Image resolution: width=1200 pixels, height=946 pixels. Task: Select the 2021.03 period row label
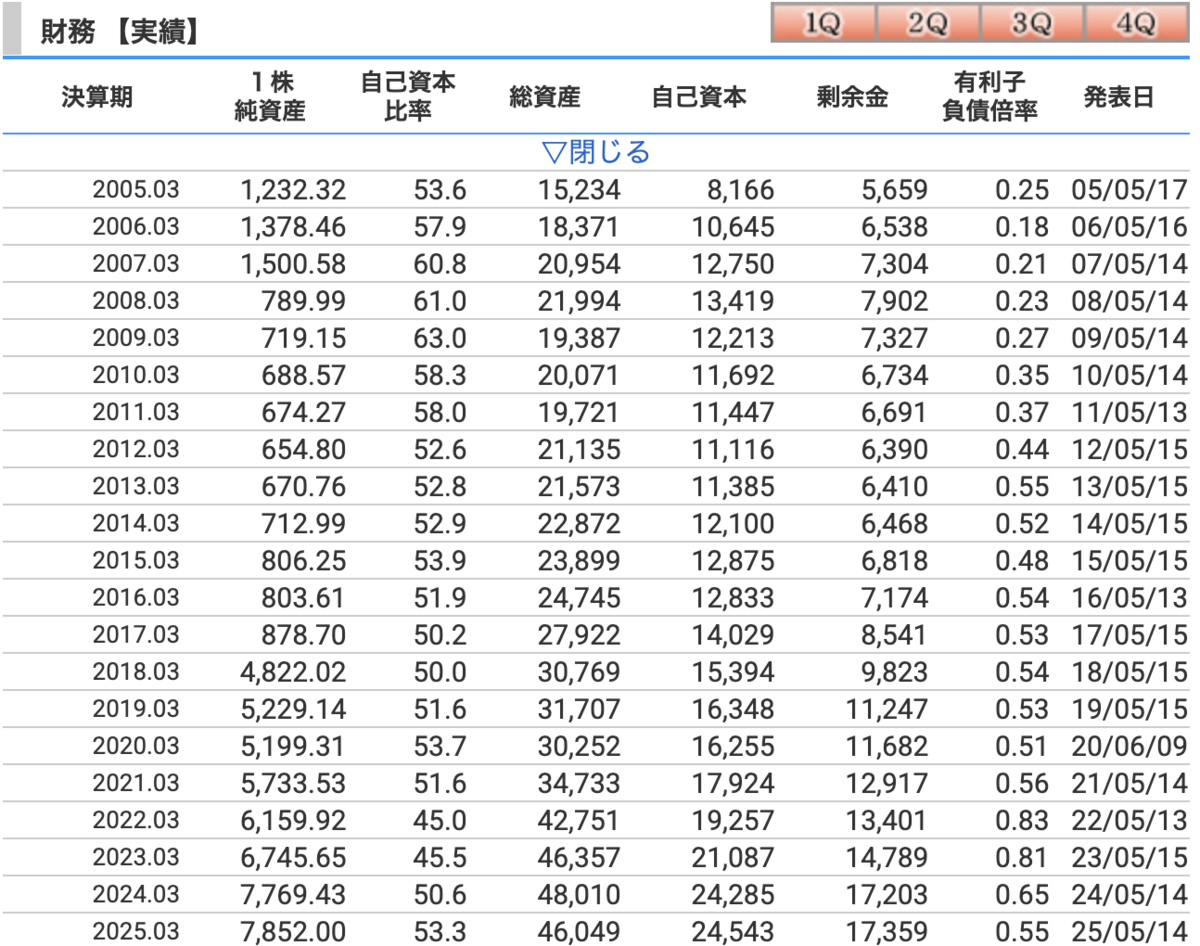(x=136, y=782)
